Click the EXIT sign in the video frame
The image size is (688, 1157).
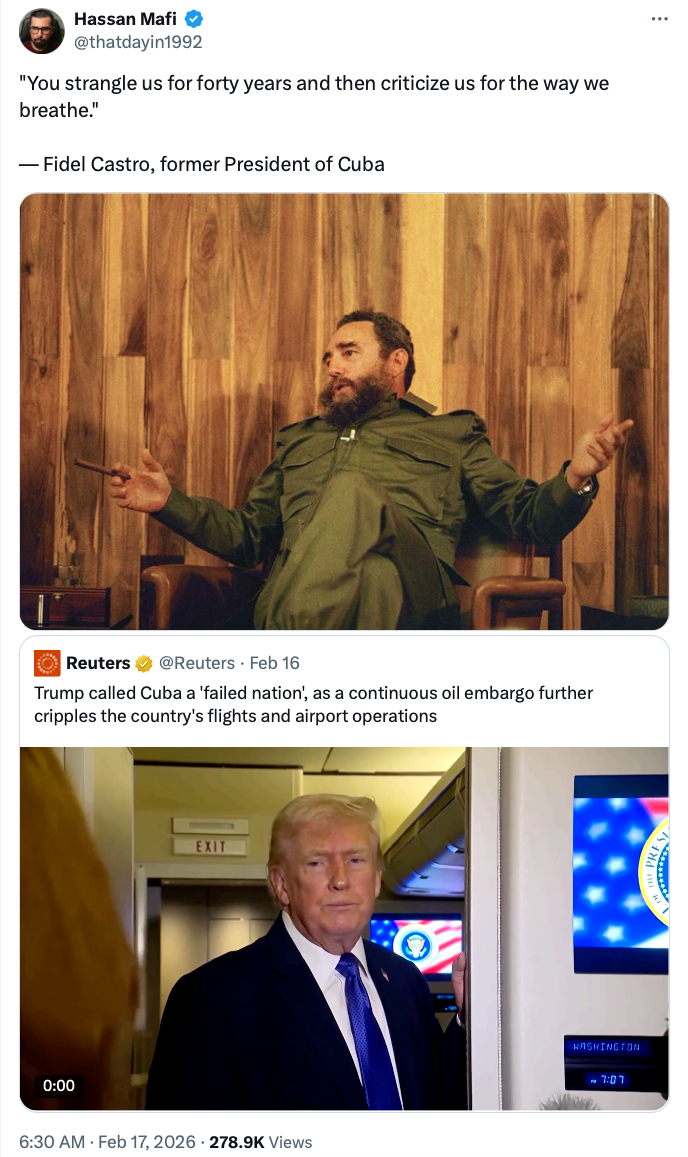[x=211, y=846]
